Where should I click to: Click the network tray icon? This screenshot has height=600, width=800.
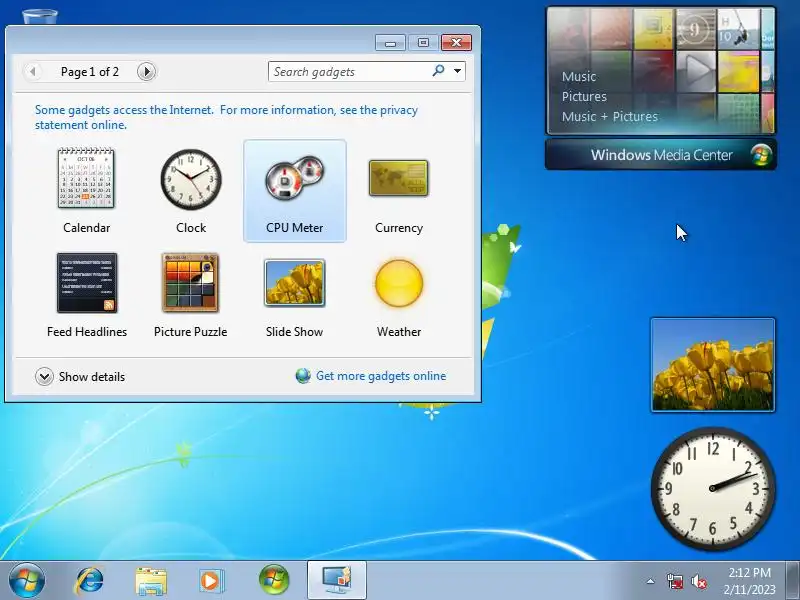pyautogui.click(x=675, y=581)
